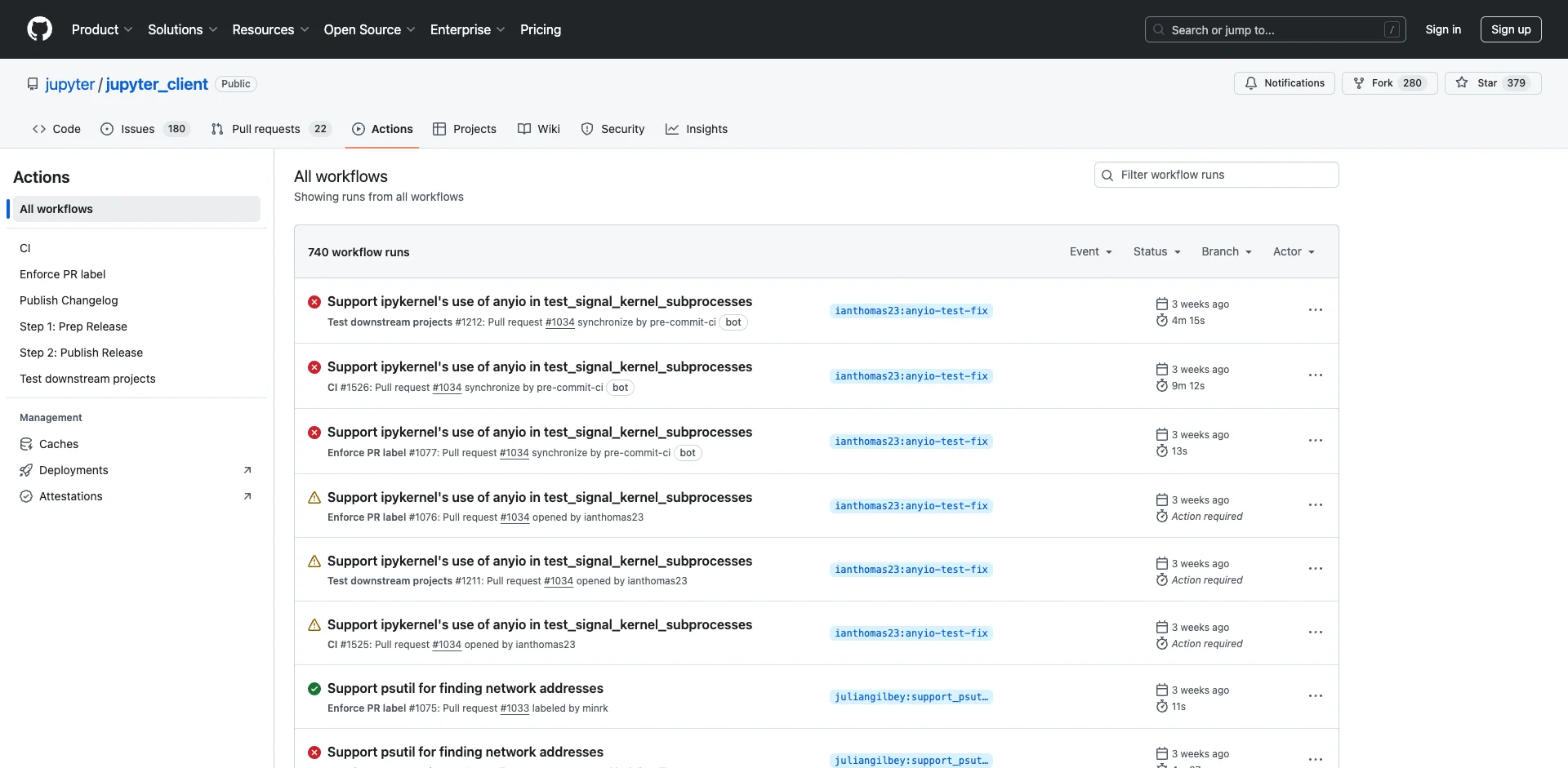Open Attestations management page
This screenshot has width=1568, height=768.
(136, 496)
